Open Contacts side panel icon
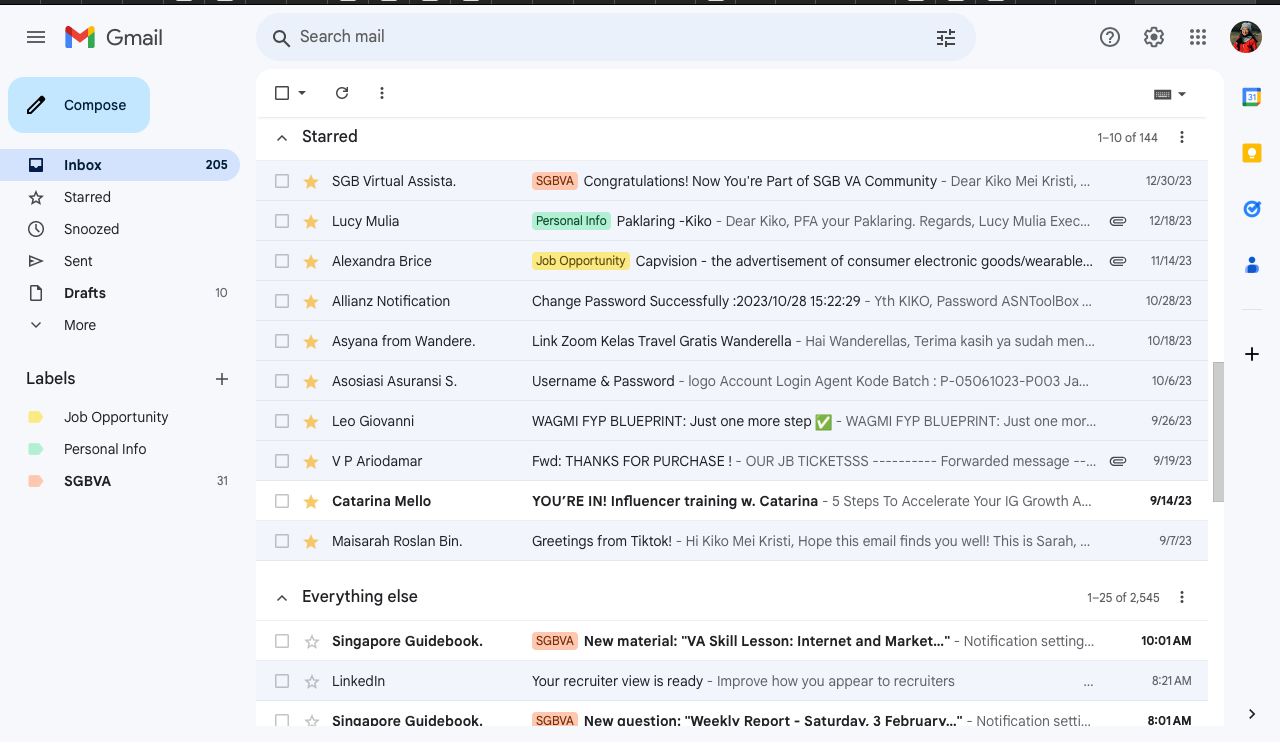The height and width of the screenshot is (742, 1280). 1251,265
